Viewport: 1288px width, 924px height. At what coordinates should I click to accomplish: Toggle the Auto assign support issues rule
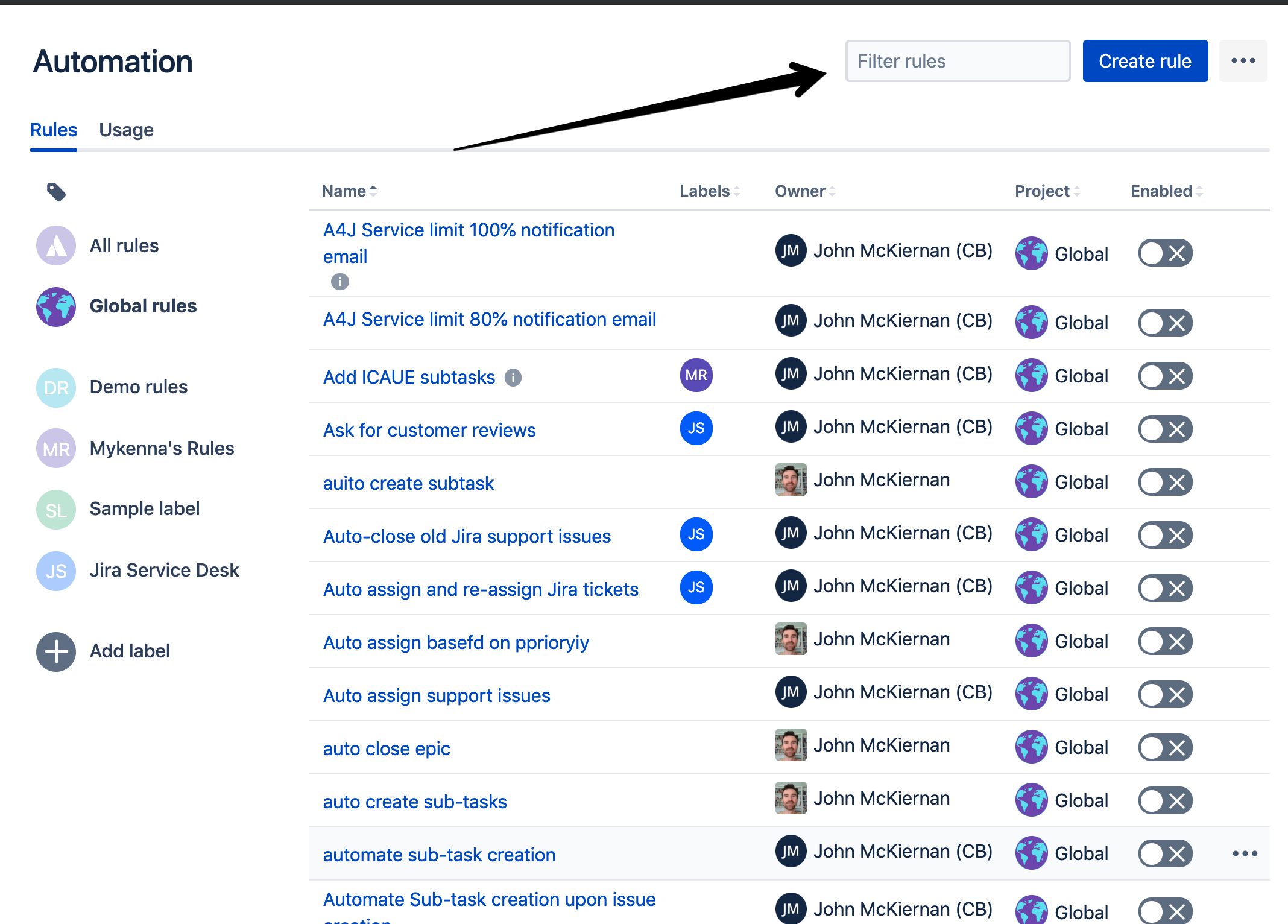click(x=1165, y=695)
